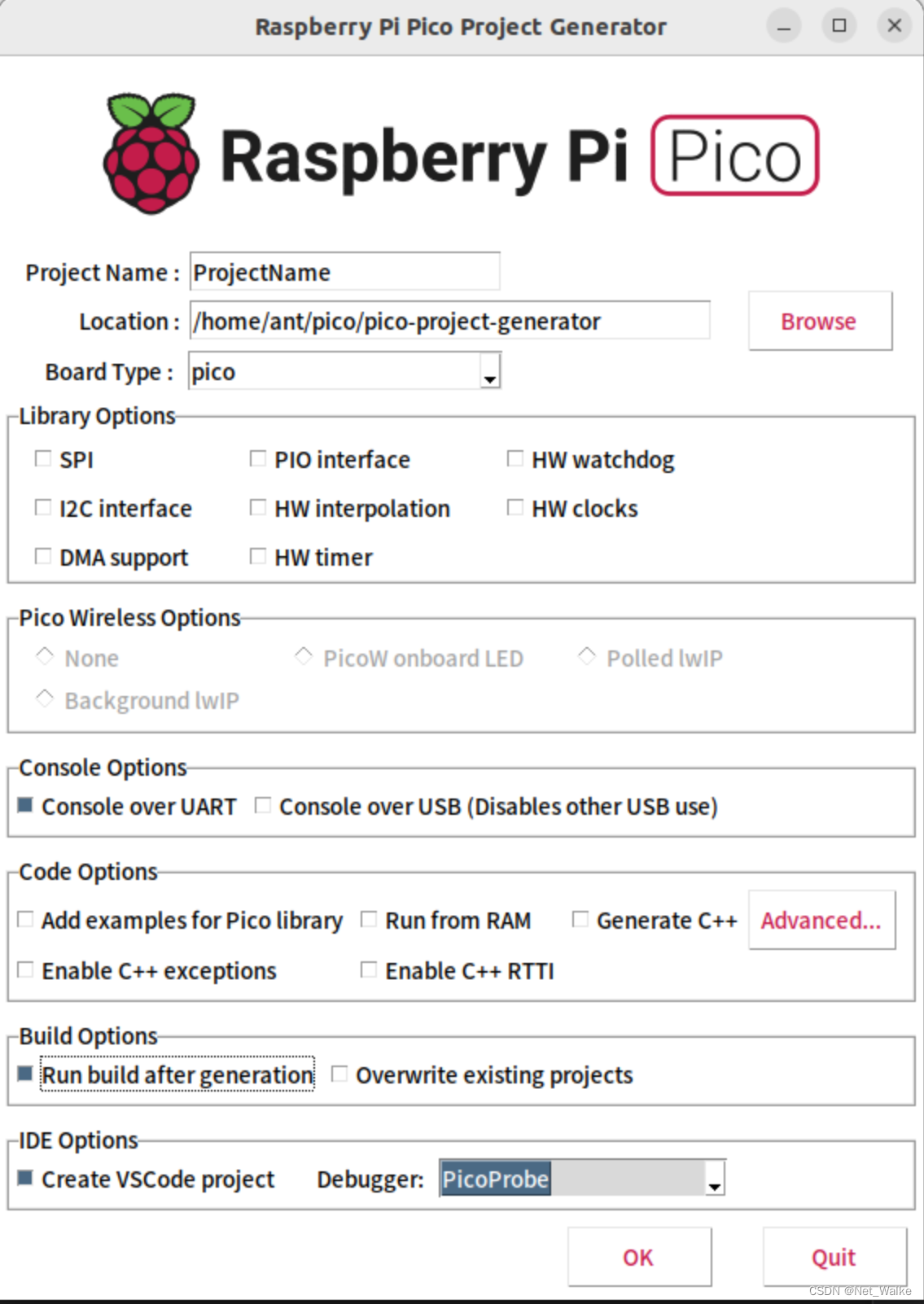Check the HW watchdog option

(515, 458)
